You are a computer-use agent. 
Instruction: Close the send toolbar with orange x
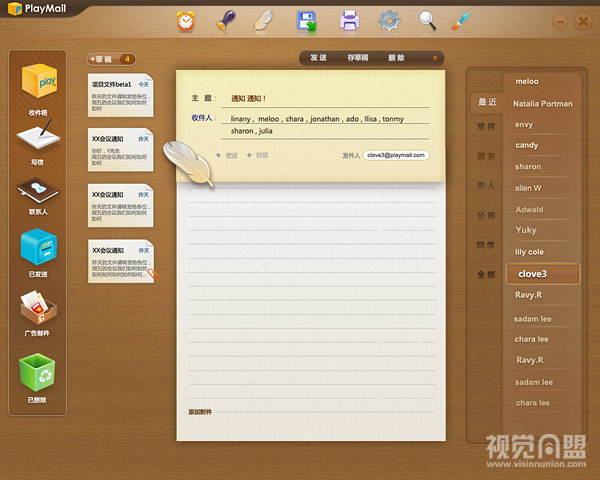point(435,58)
